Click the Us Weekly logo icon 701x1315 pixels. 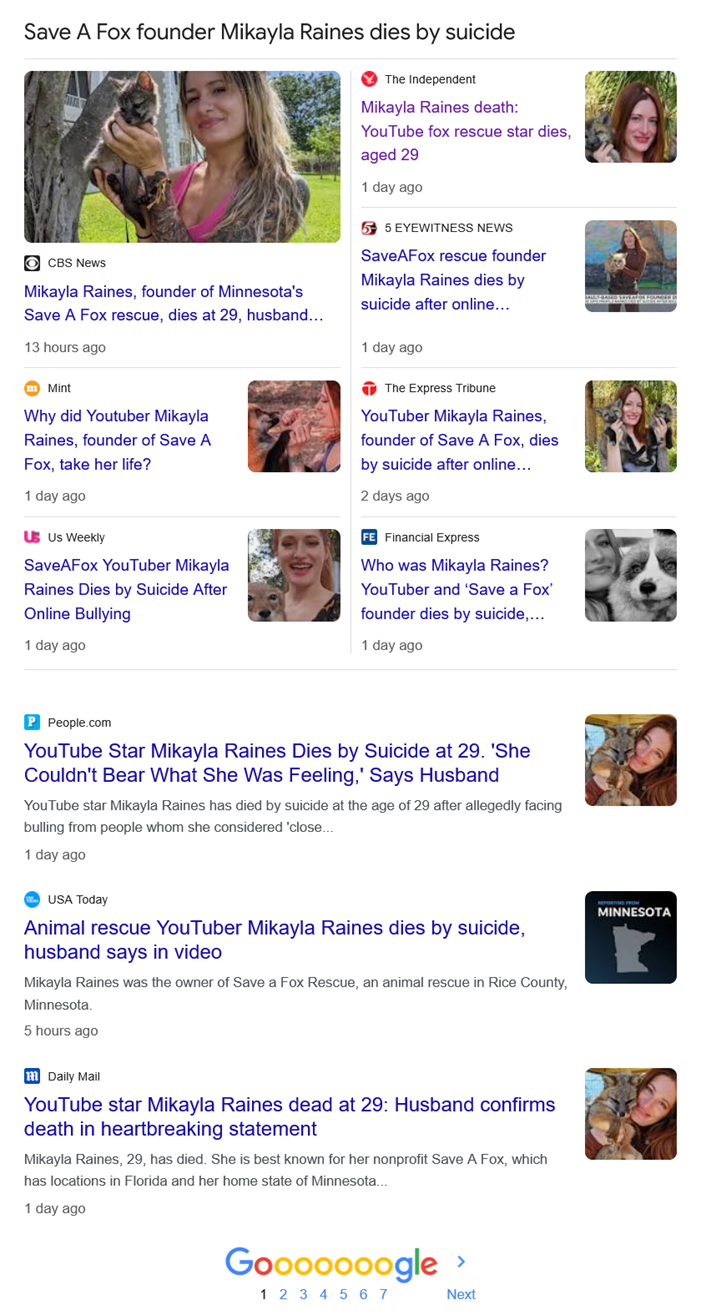pyautogui.click(x=32, y=537)
